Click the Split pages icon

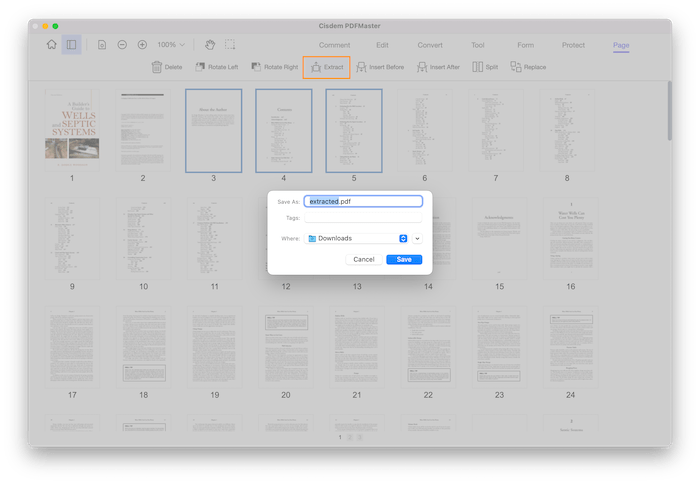point(477,67)
